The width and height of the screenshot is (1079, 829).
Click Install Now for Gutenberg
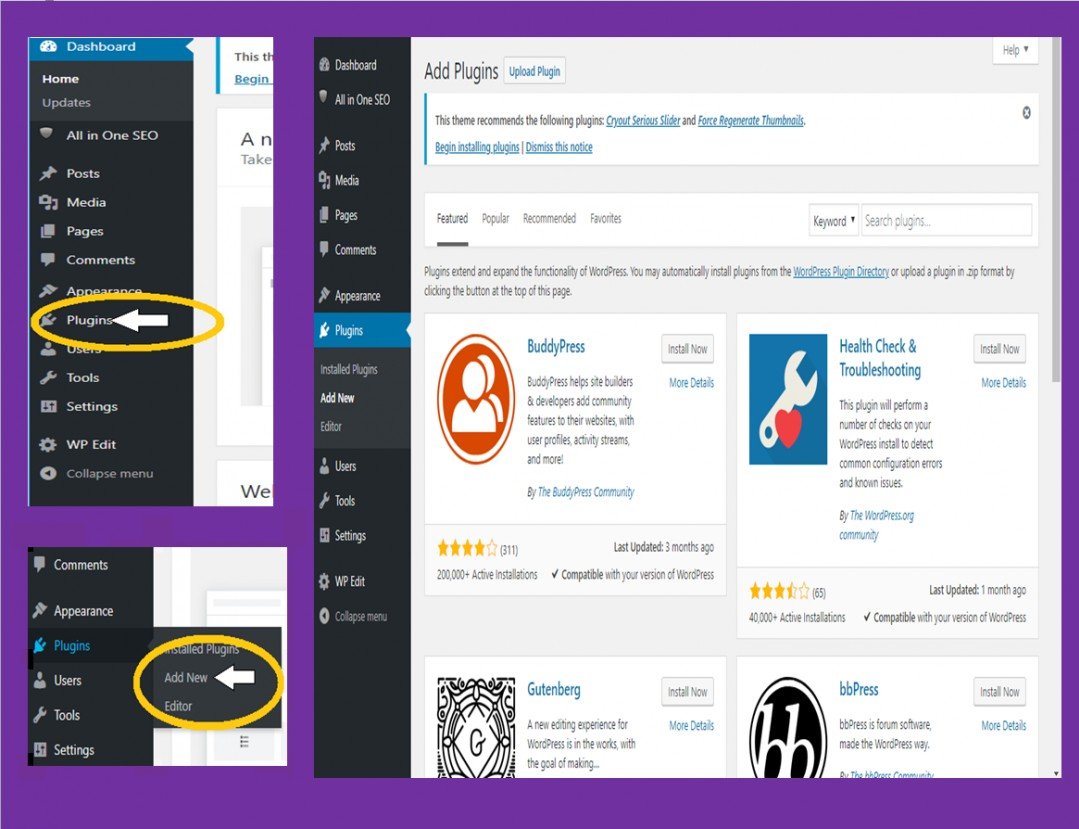[687, 691]
